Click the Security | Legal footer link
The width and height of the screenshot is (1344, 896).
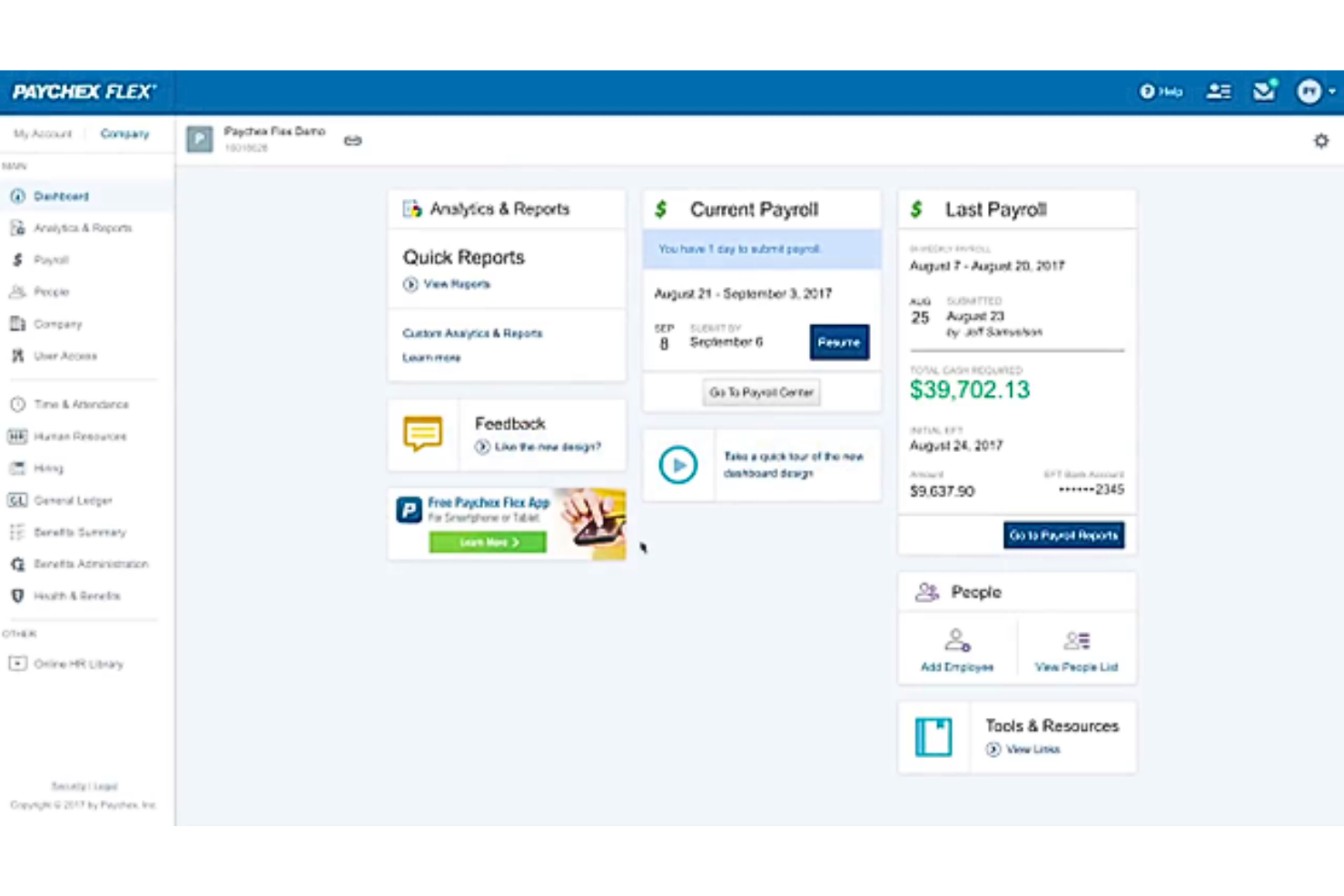[84, 786]
